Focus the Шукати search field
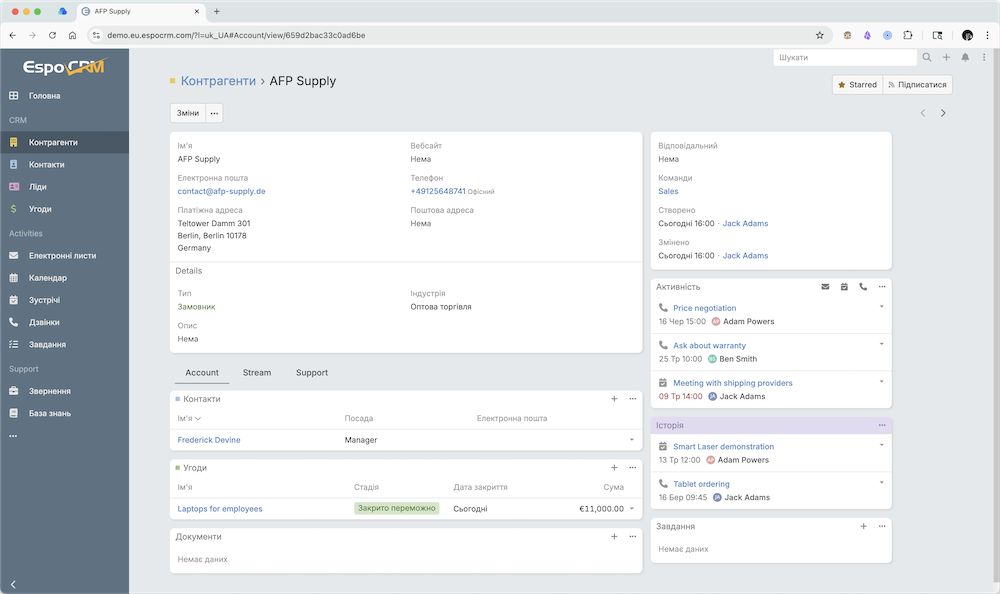The width and height of the screenshot is (1000, 594). 845,57
